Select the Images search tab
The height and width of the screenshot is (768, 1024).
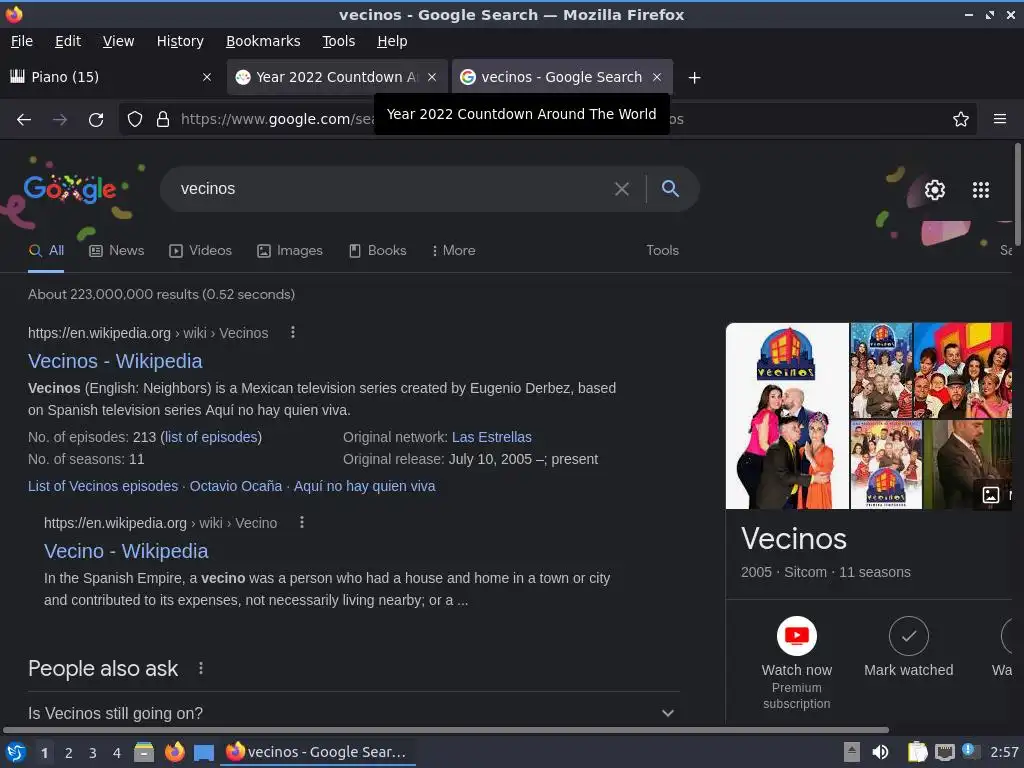point(290,251)
